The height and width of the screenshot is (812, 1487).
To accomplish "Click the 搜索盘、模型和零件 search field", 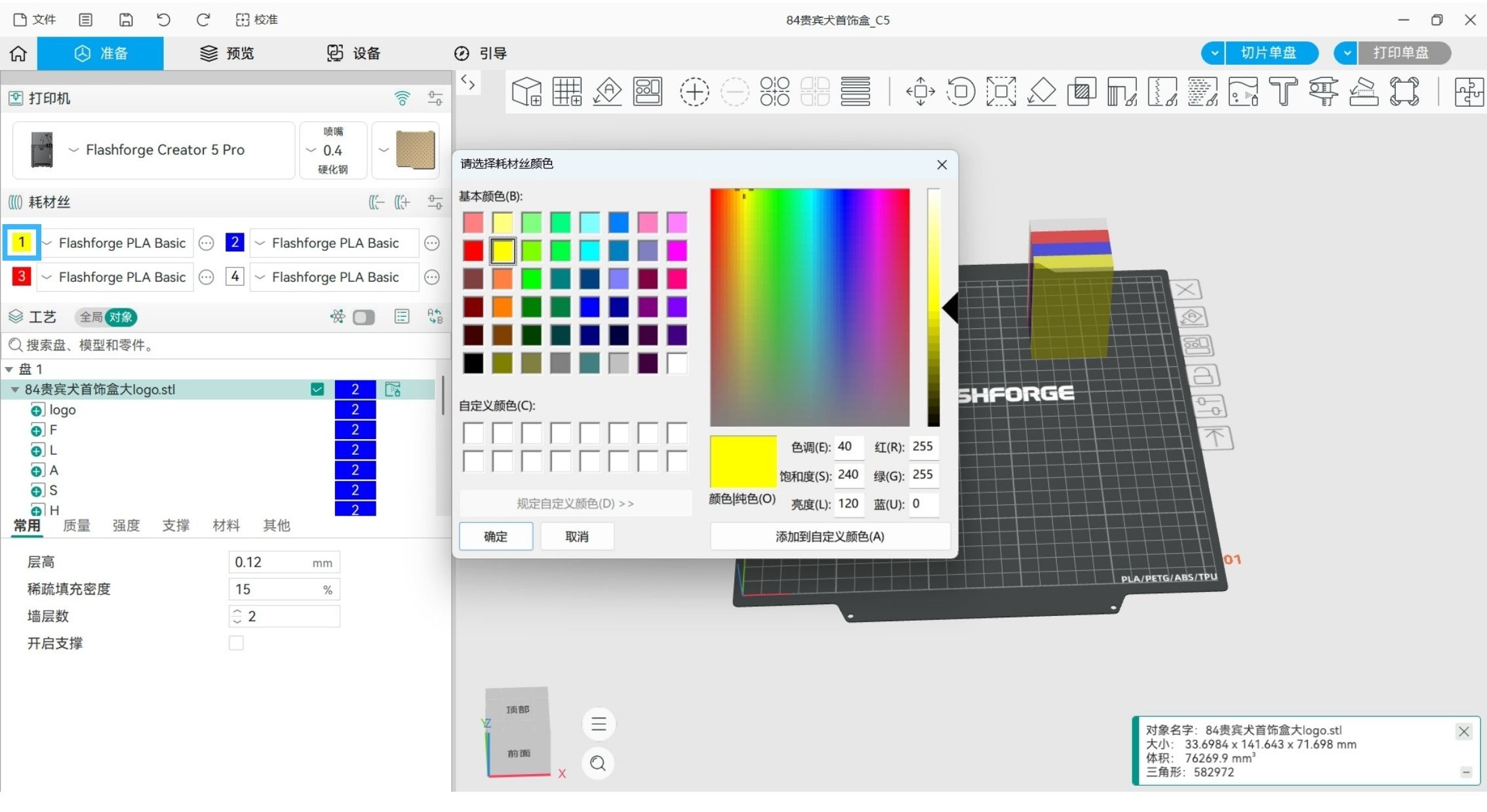I will point(226,345).
